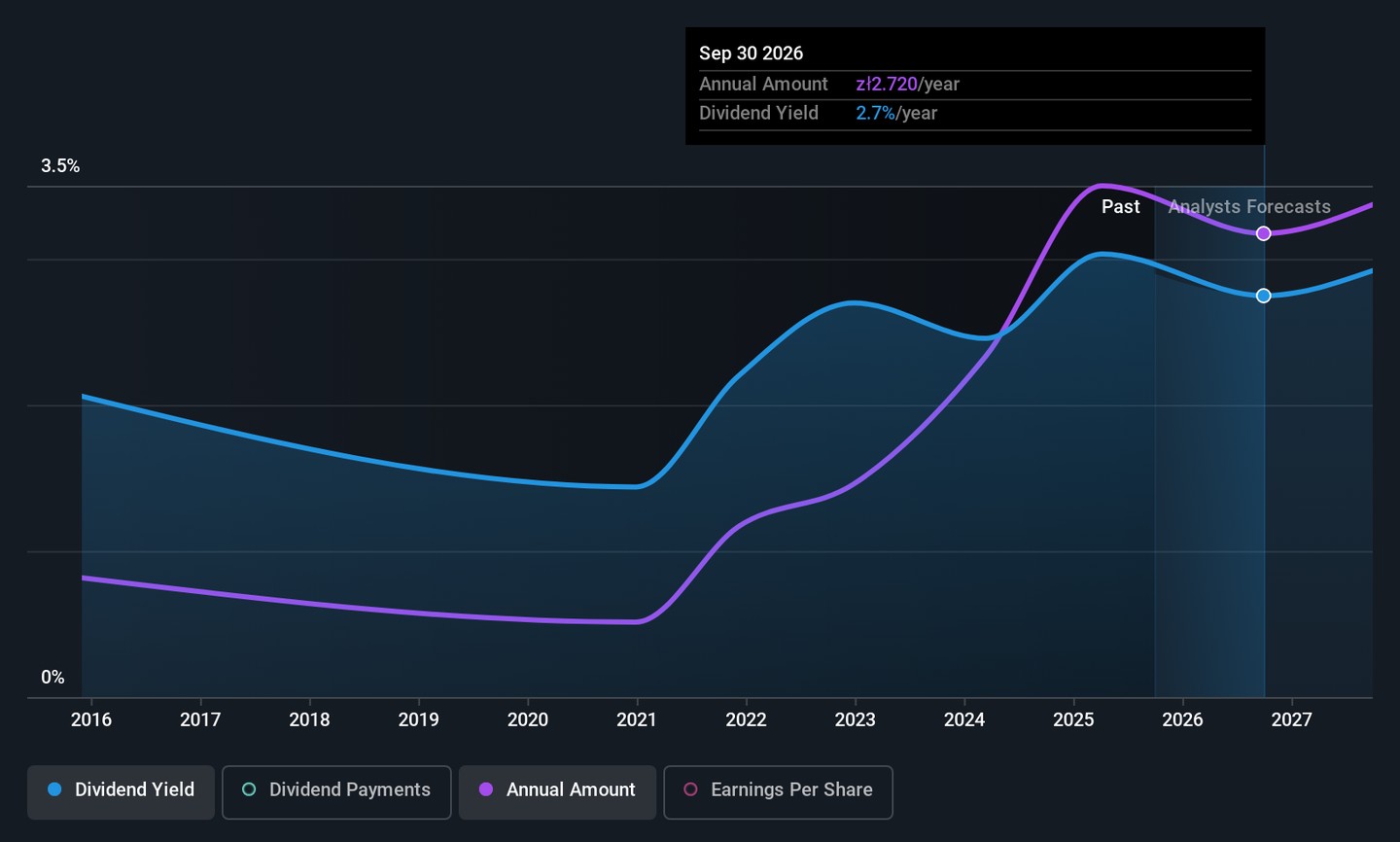The image size is (1400, 842).
Task: Click the blue data point marker on chart
Action: click(x=1263, y=296)
